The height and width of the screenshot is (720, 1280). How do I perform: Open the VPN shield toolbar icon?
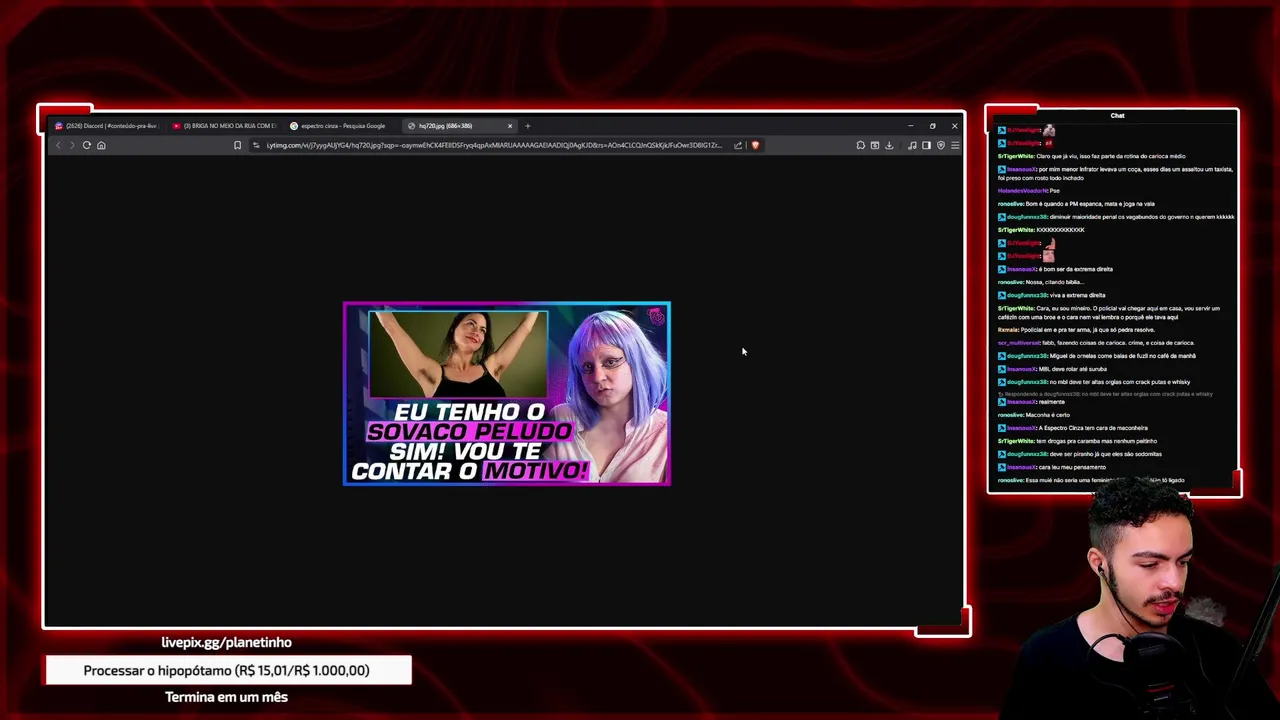[940, 145]
